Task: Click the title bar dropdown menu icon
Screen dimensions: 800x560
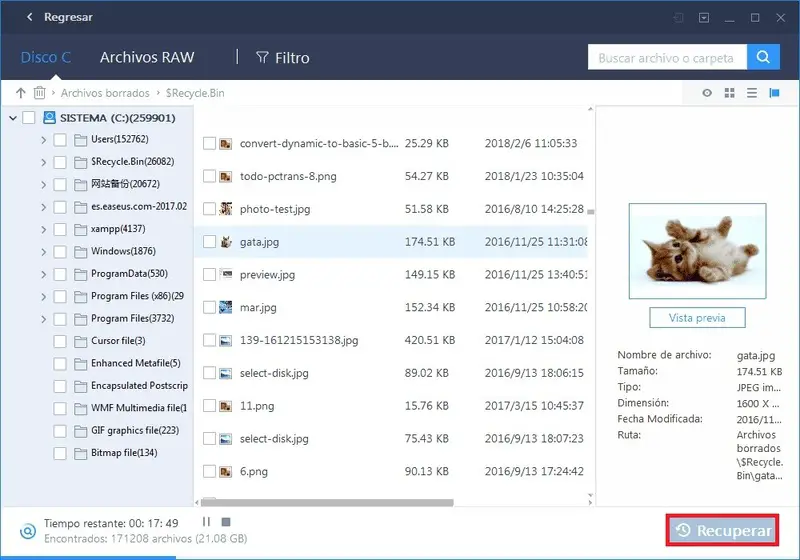Action: (x=704, y=18)
